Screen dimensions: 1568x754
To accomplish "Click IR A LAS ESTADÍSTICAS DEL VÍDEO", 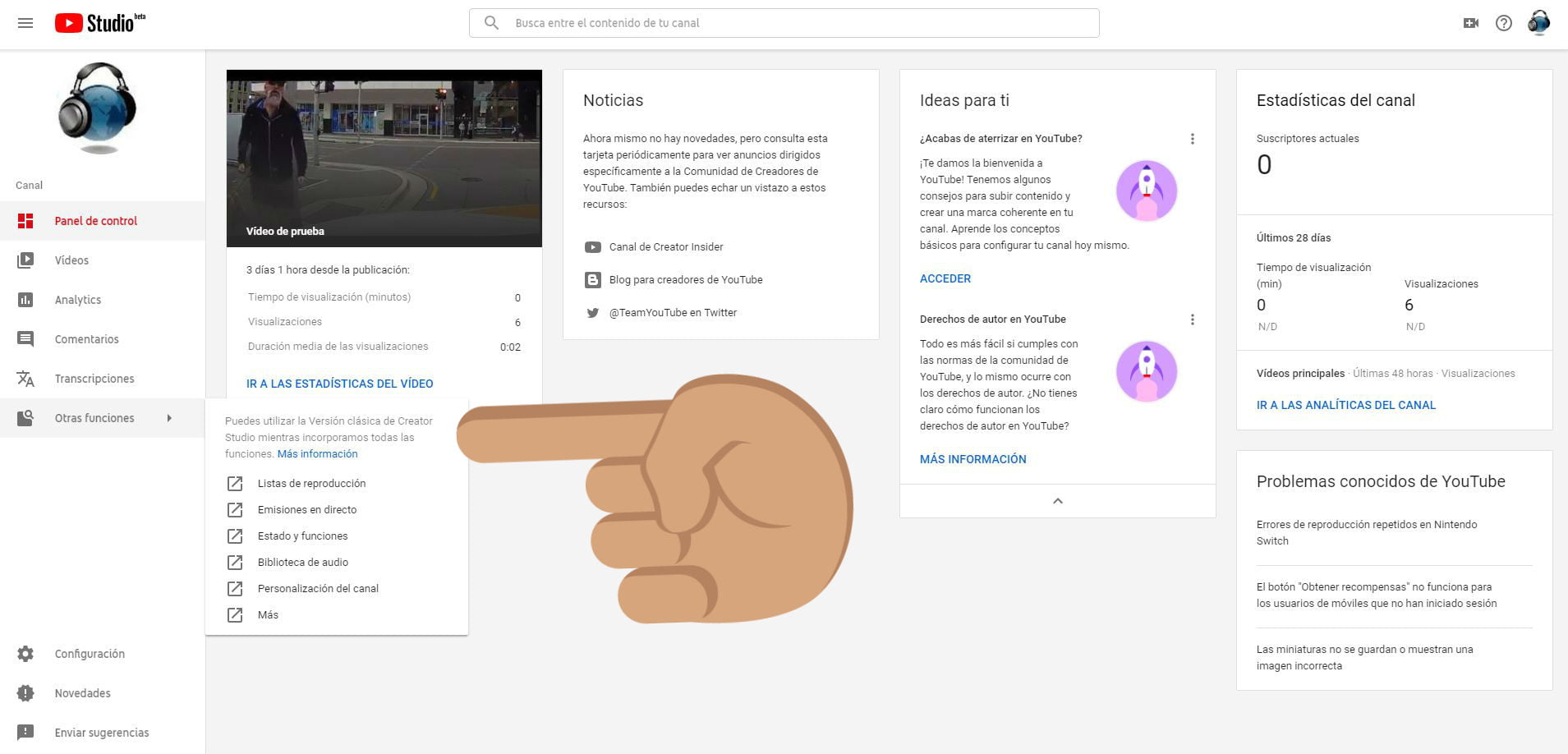I will pos(339,384).
